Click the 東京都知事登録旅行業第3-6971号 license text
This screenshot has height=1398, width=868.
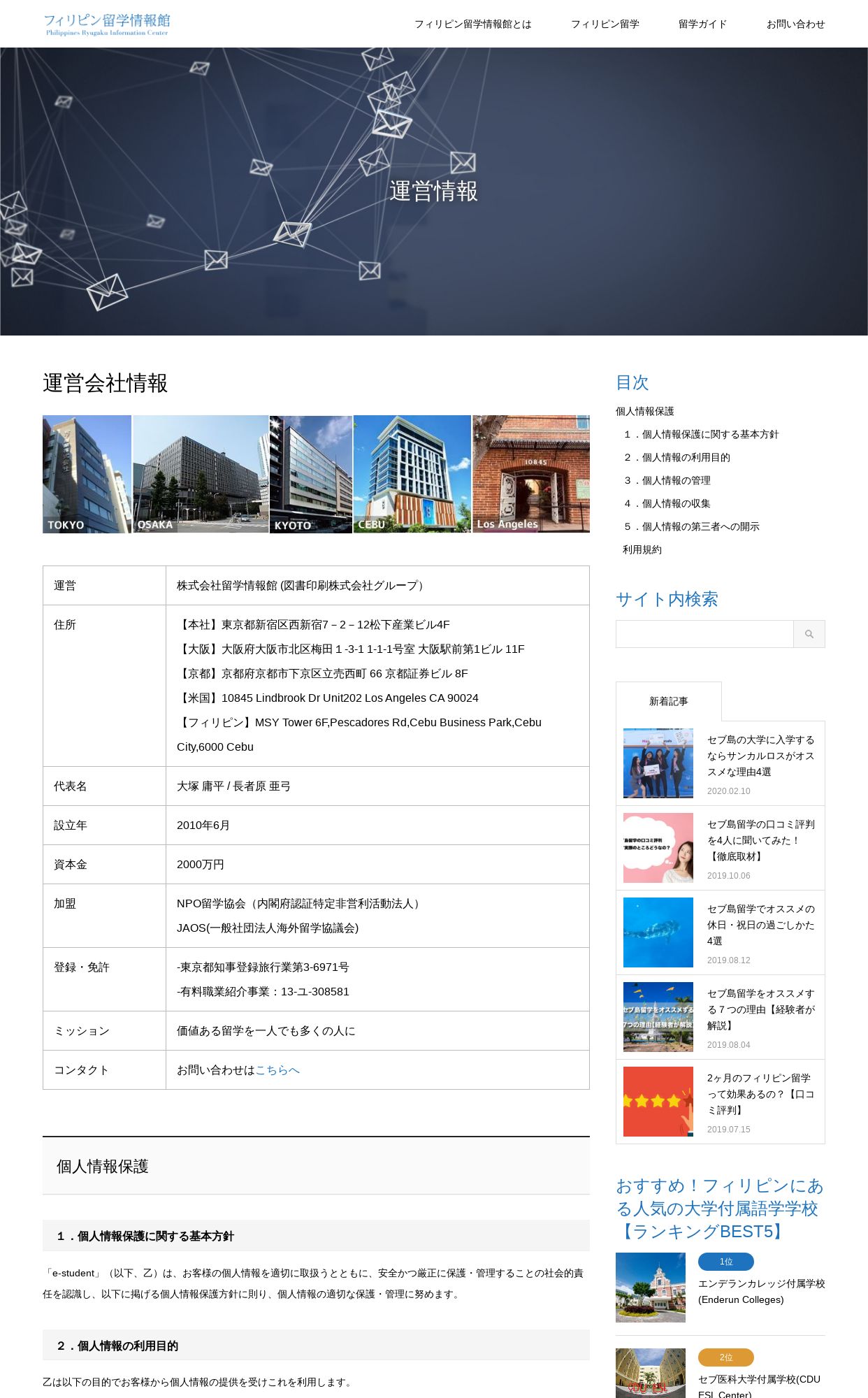tap(263, 967)
